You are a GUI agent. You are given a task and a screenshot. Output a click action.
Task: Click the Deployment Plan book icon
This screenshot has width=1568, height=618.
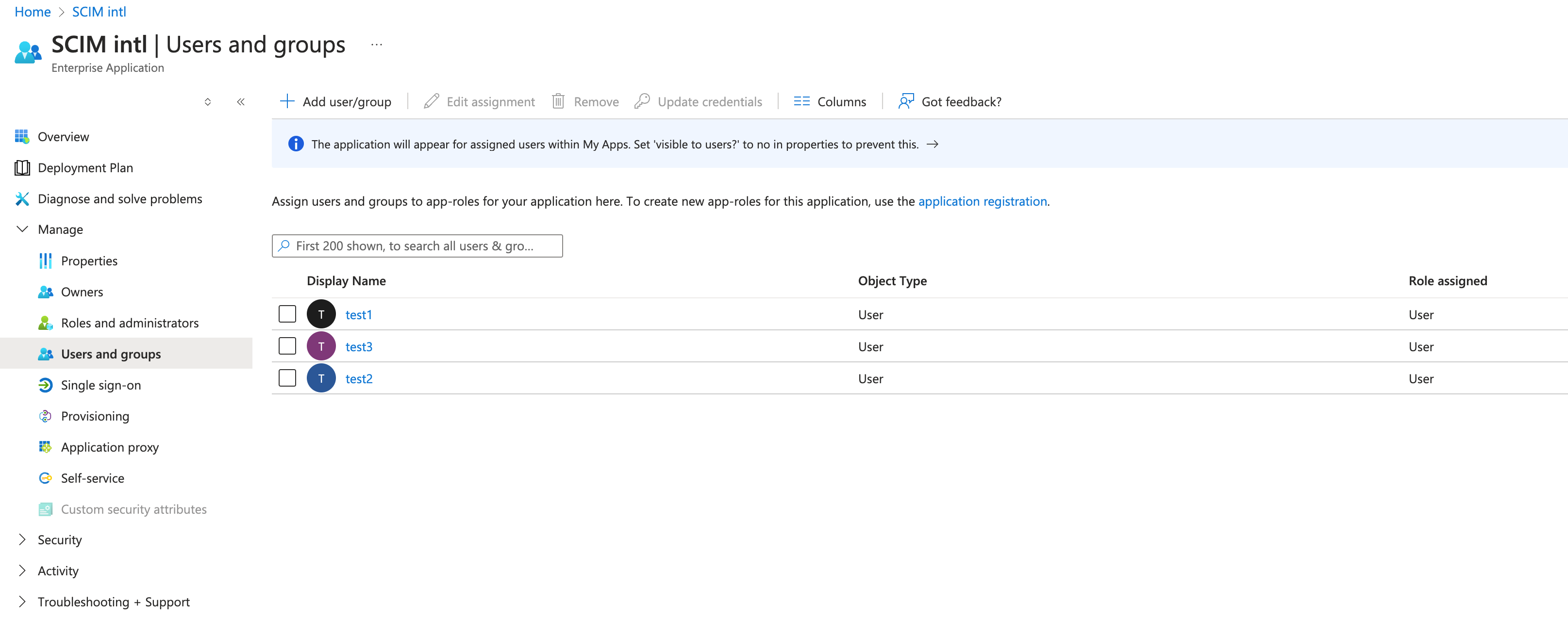point(22,168)
